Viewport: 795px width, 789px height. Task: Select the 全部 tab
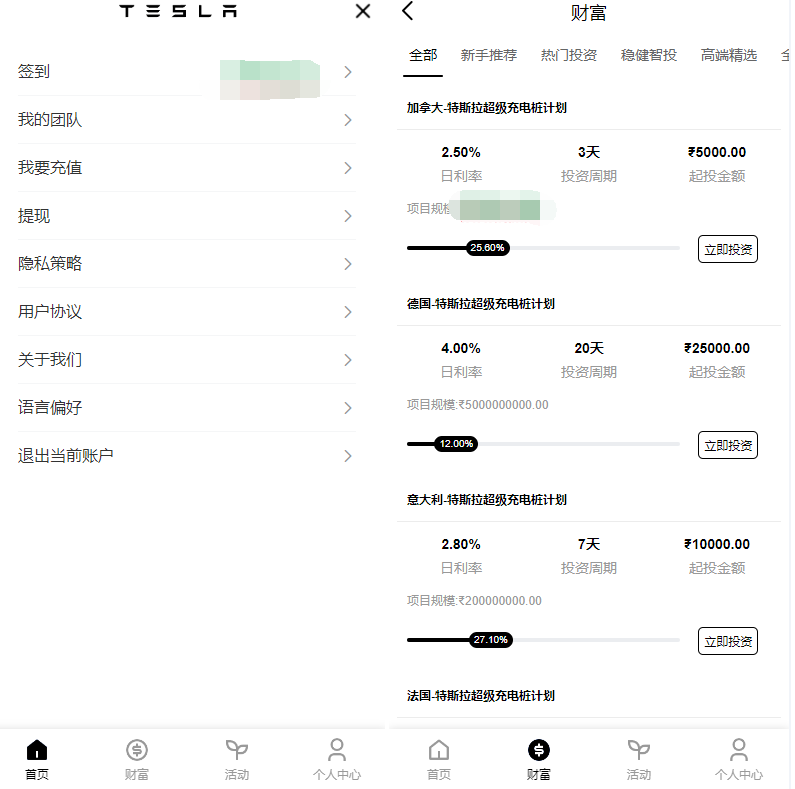tap(423, 55)
